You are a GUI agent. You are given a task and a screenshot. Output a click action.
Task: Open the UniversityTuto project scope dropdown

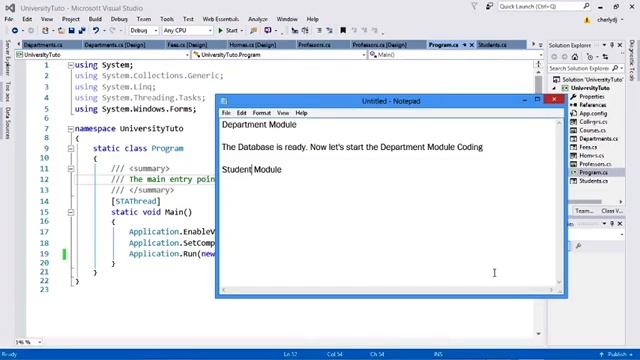102,55
